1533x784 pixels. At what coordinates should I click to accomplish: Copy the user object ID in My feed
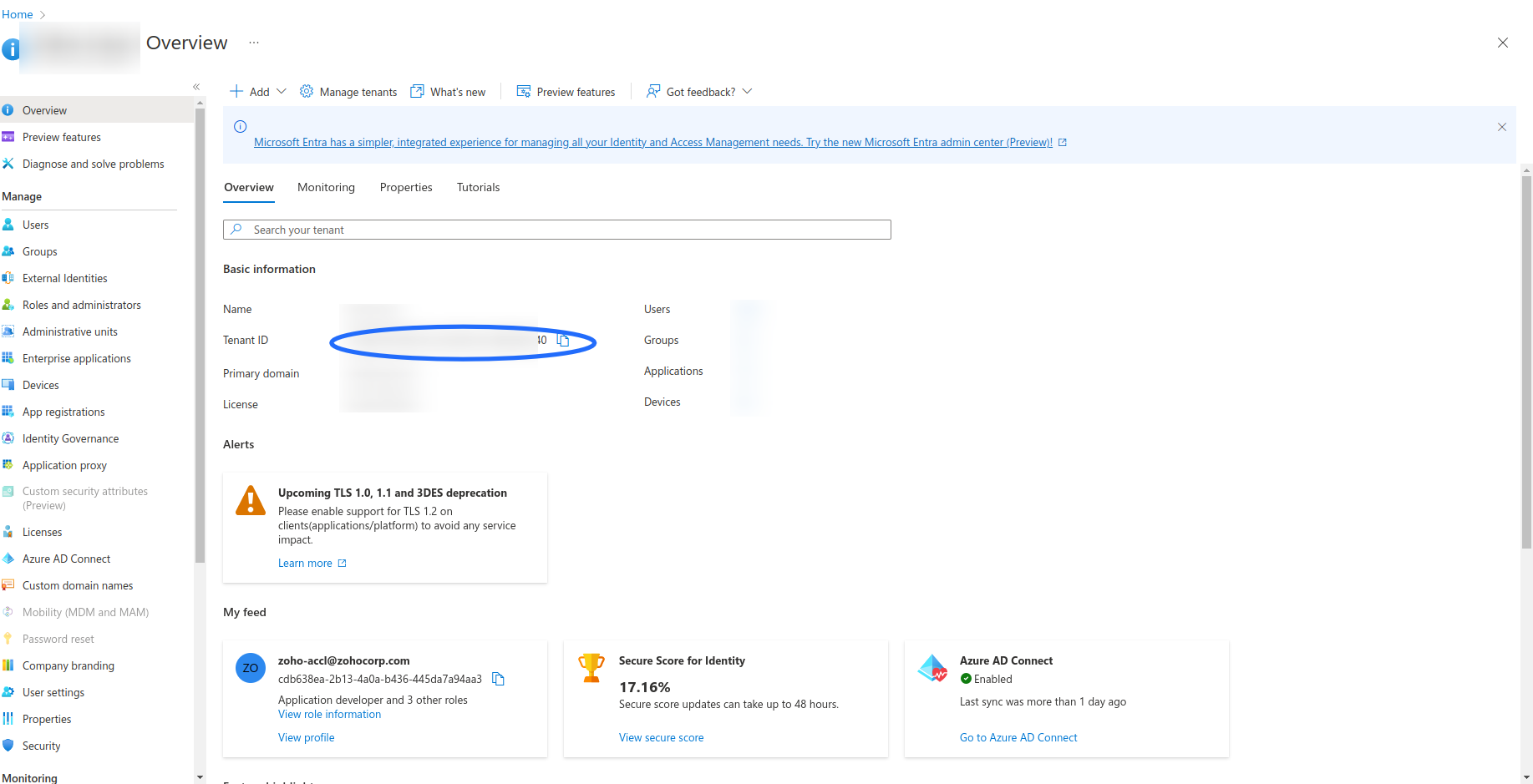499,679
